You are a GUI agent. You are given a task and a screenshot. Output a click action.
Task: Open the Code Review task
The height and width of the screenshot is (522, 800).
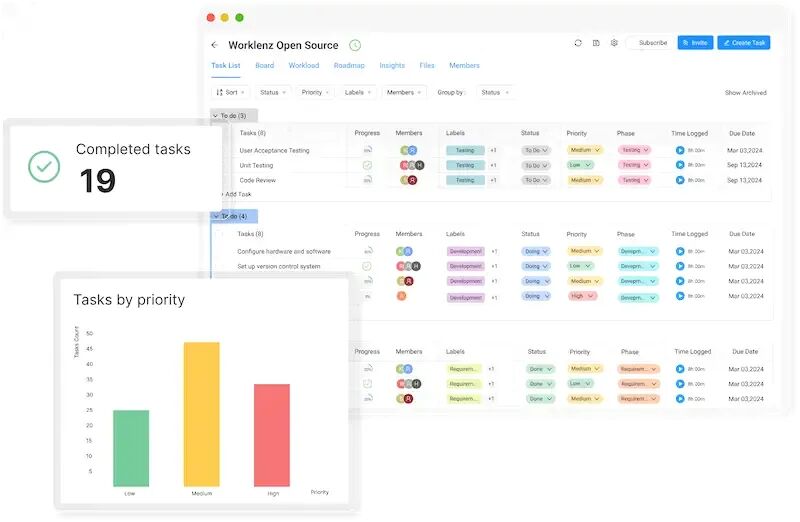pos(257,180)
